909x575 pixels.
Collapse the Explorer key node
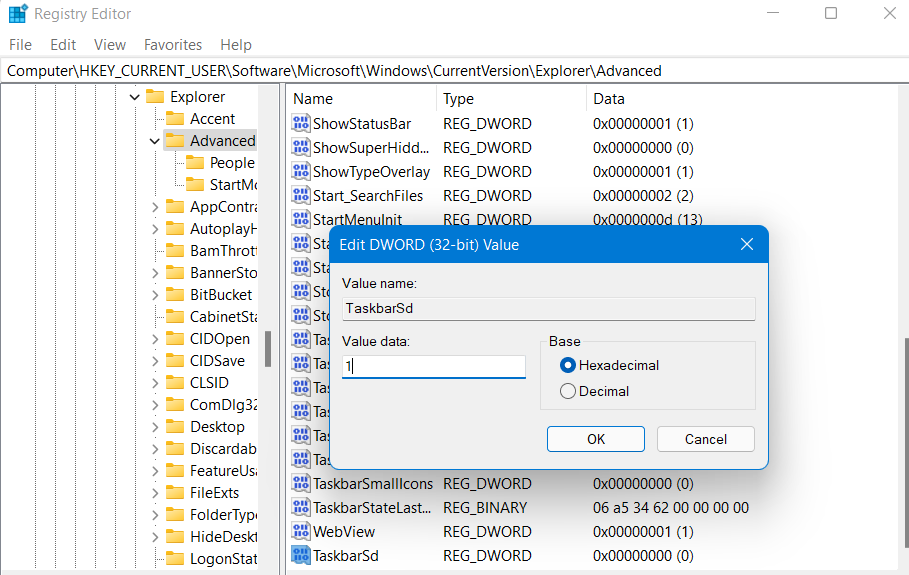(135, 97)
